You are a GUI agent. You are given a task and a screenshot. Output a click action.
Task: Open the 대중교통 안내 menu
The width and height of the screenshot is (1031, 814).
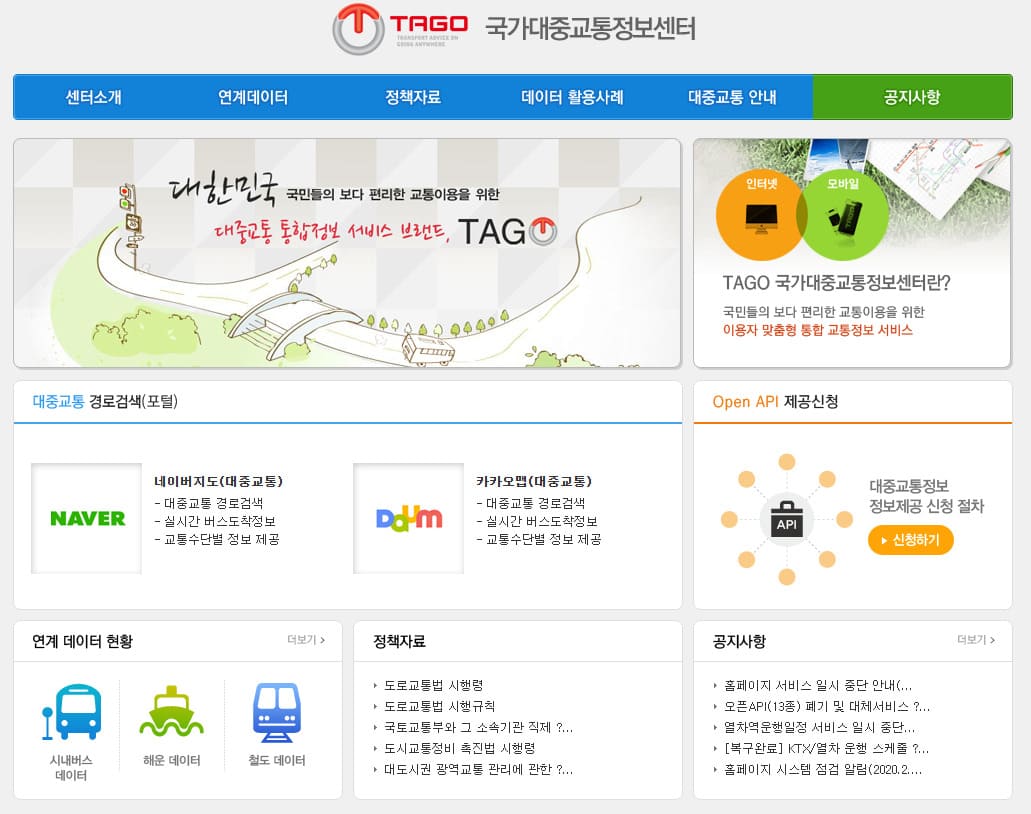point(732,97)
